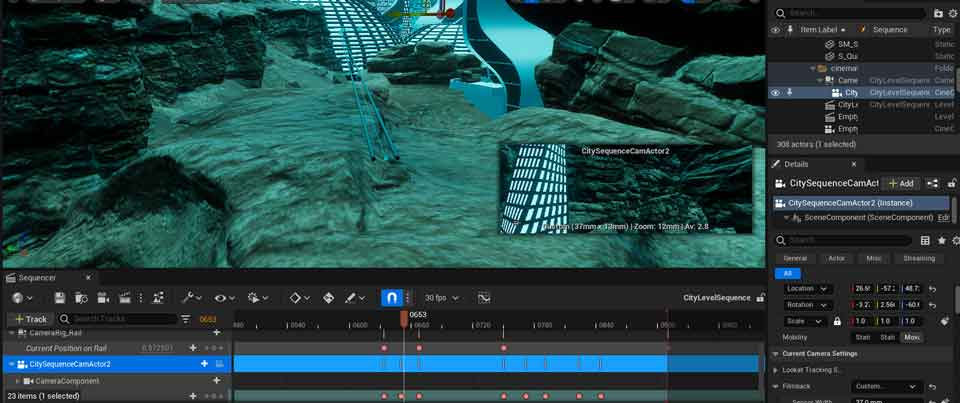Select the All filter tab
Screen dimensions: 960x403
788,274
